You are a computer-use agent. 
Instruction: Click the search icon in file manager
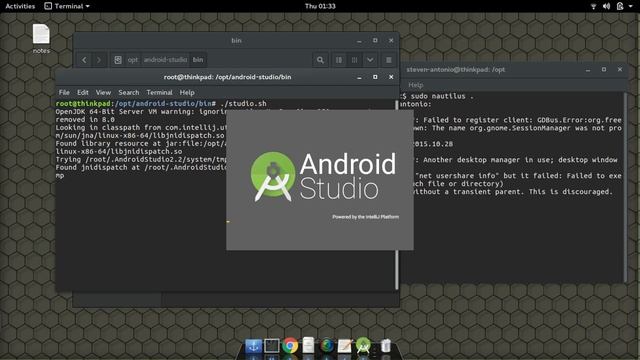point(320,60)
